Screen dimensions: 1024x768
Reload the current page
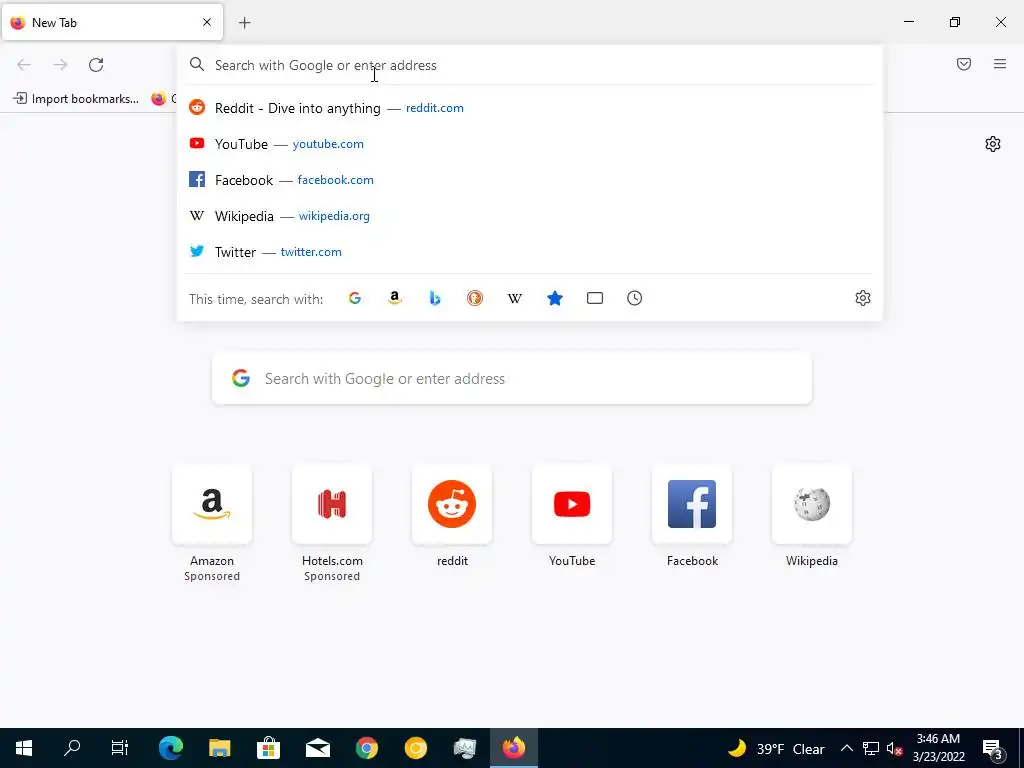click(x=96, y=65)
